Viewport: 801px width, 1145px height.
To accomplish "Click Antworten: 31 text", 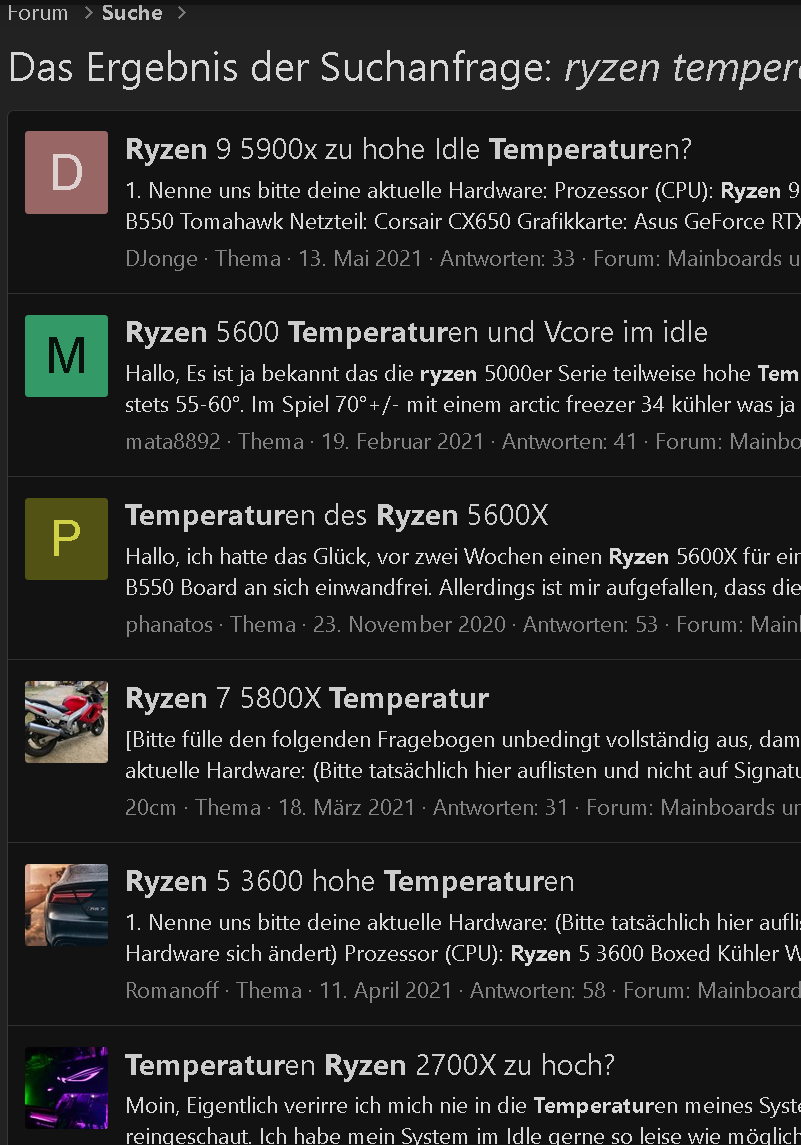I will pyautogui.click(x=500, y=808).
